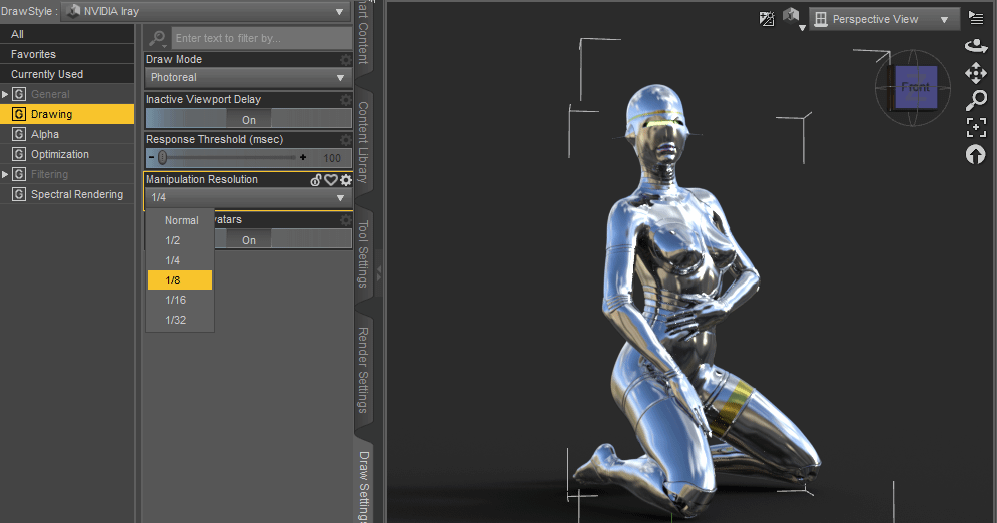Click the Frame selection icon
The width and height of the screenshot is (997, 523).
[976, 127]
